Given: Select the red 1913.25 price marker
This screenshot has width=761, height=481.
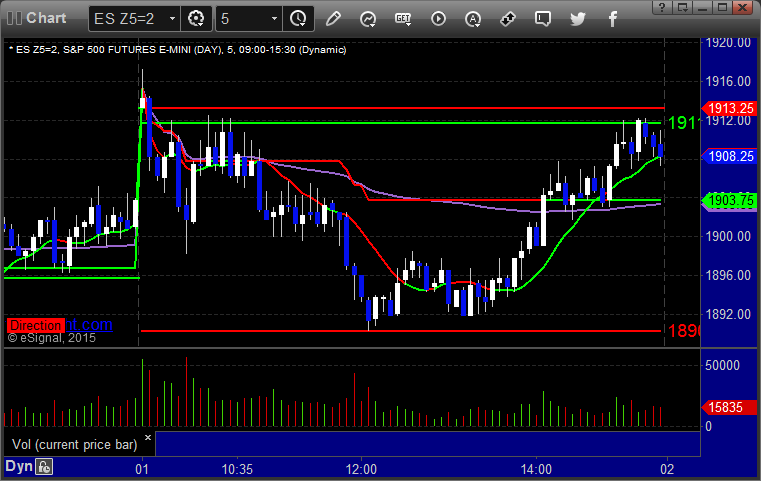Looking at the screenshot, I should (x=729, y=108).
